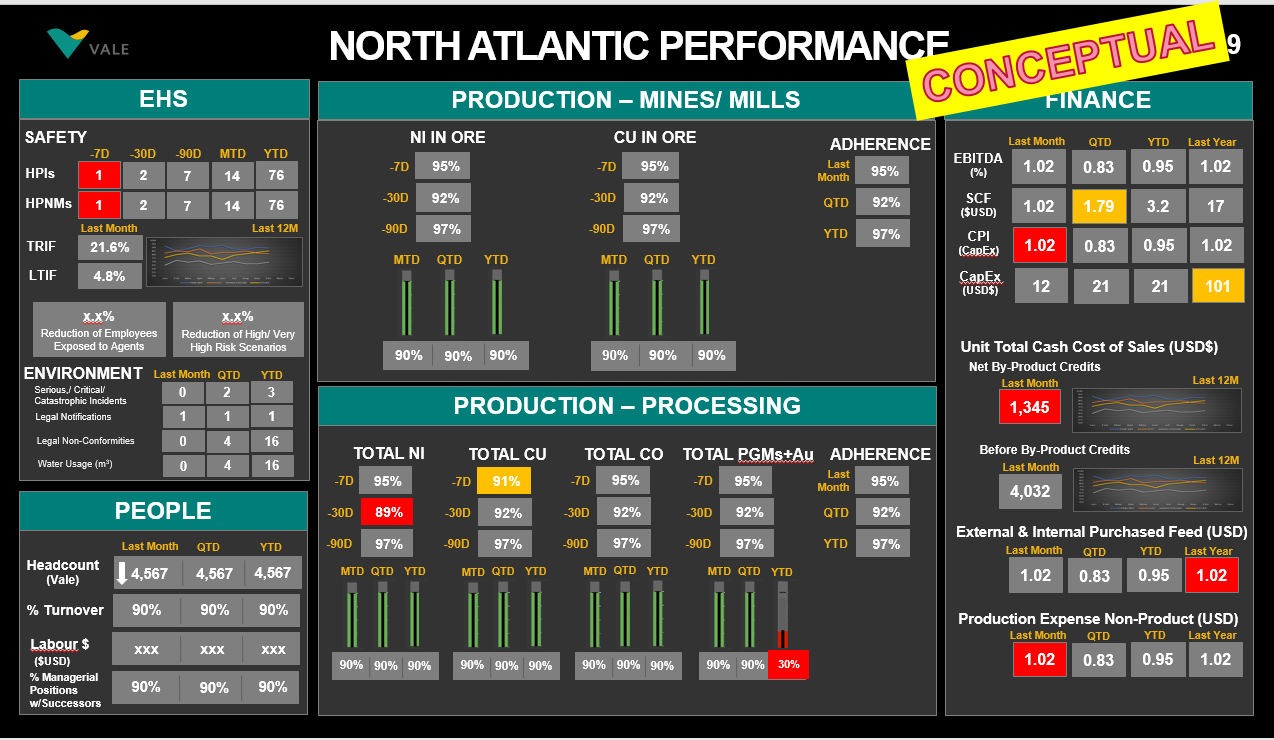The height and width of the screenshot is (740, 1274).
Task: Click the NI IN ORE -90D 97% cell
Action: click(x=446, y=229)
